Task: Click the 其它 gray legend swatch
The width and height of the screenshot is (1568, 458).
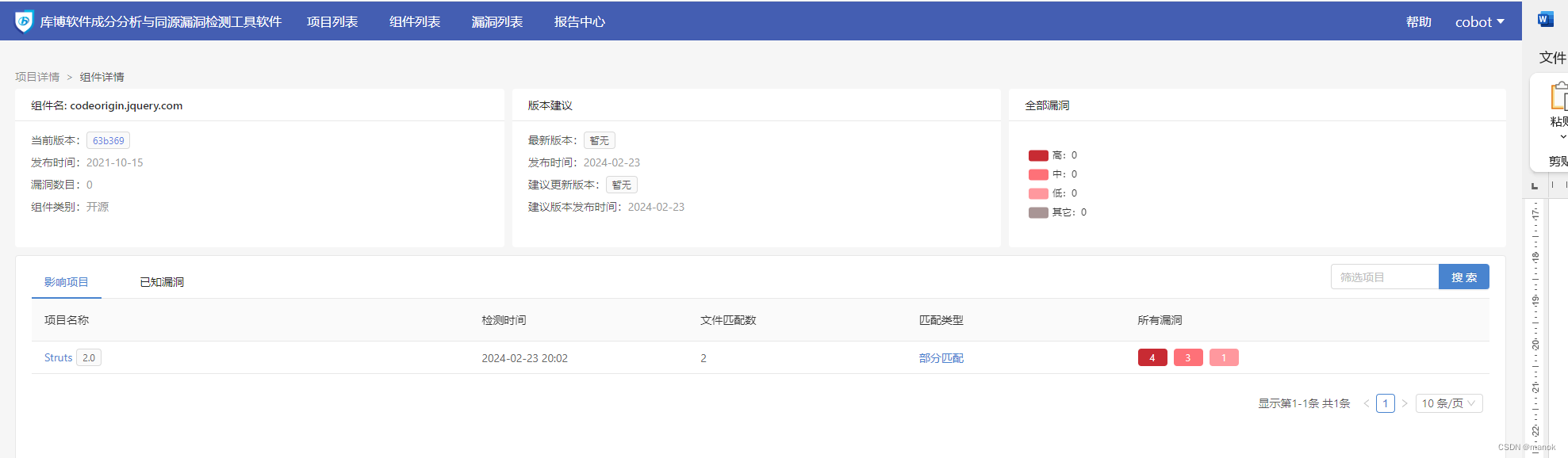Action: (1038, 212)
